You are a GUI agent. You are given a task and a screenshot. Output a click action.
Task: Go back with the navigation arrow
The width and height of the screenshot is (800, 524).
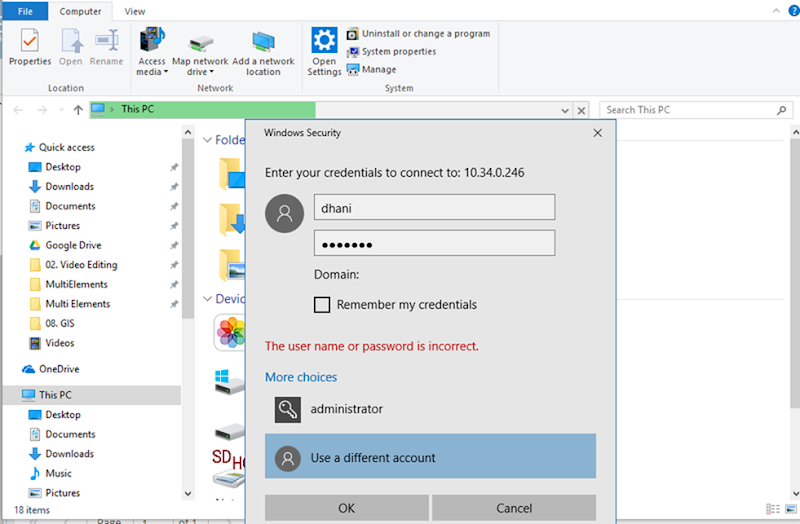[x=18, y=110]
